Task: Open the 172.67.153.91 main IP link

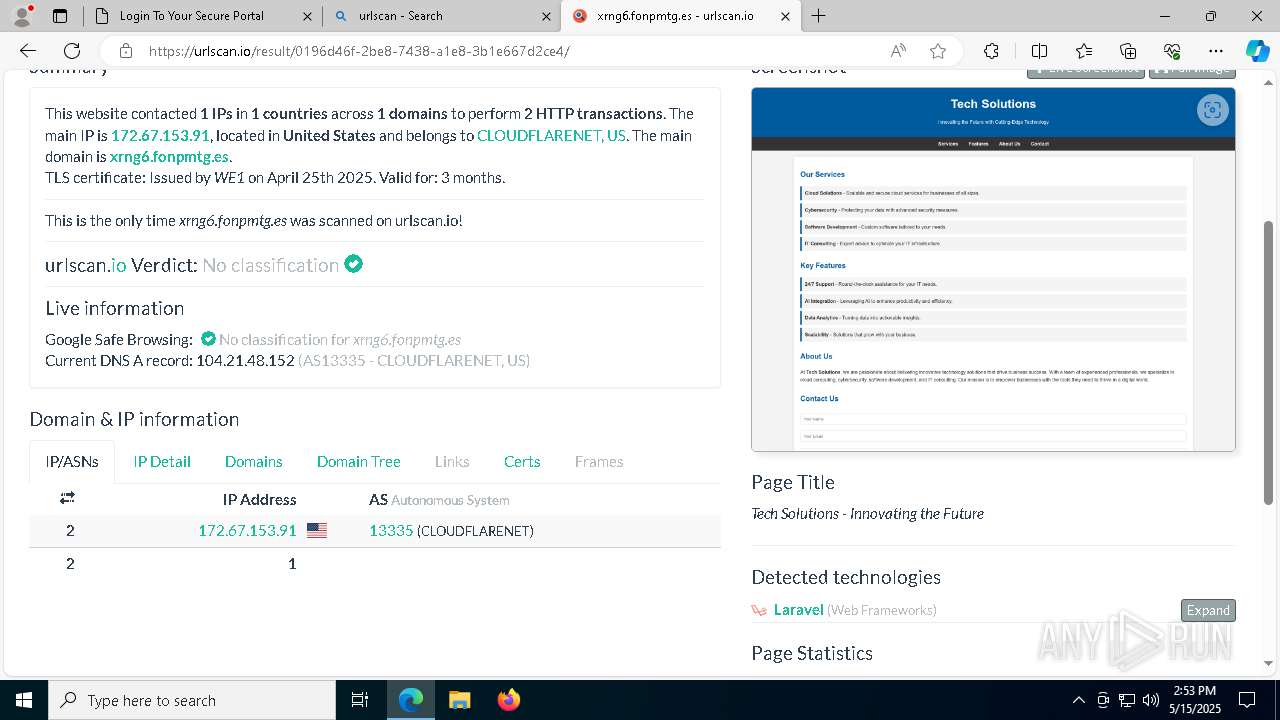Action: (160, 136)
